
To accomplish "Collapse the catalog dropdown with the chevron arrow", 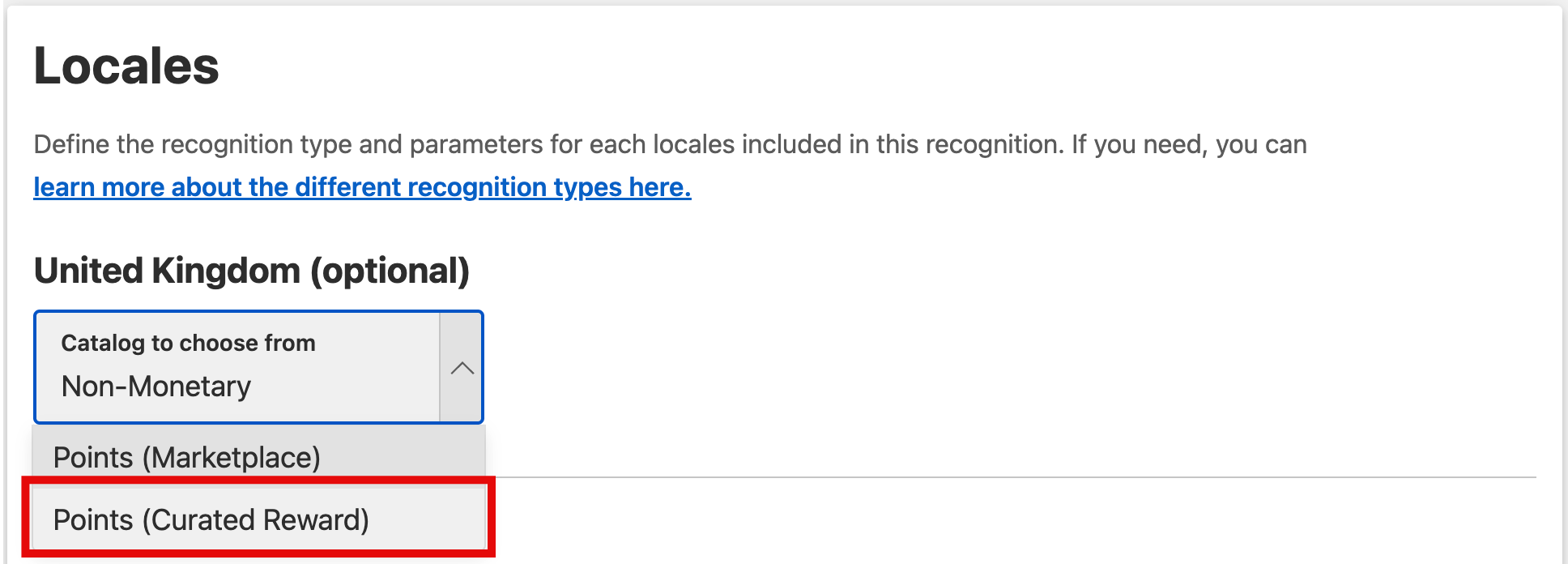I will pos(462,368).
